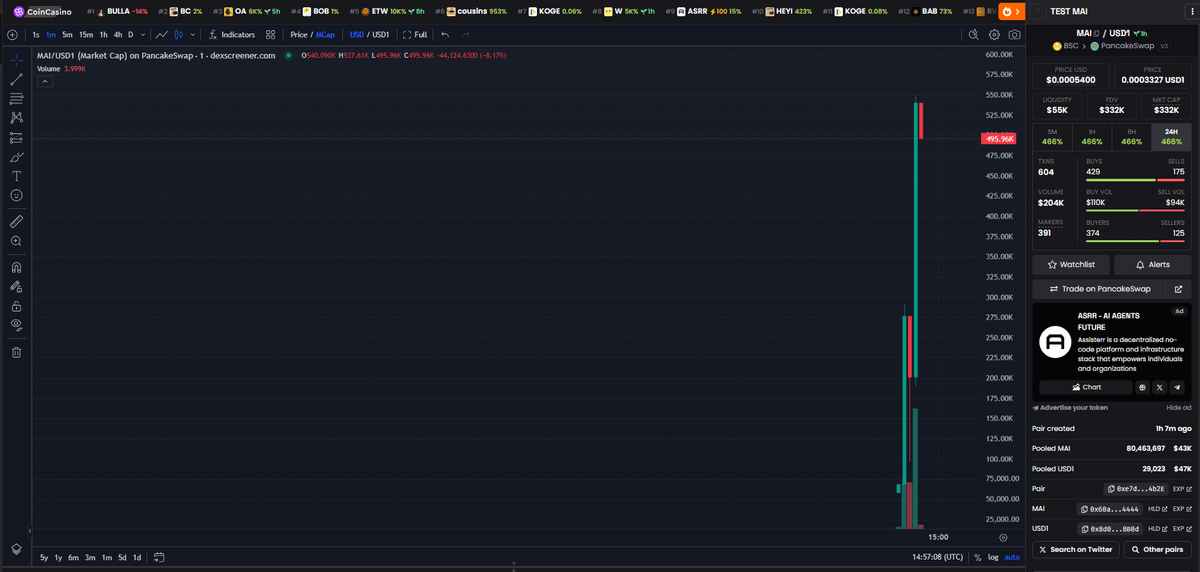
Task: Switch chart to MCap mode
Action: (325, 34)
